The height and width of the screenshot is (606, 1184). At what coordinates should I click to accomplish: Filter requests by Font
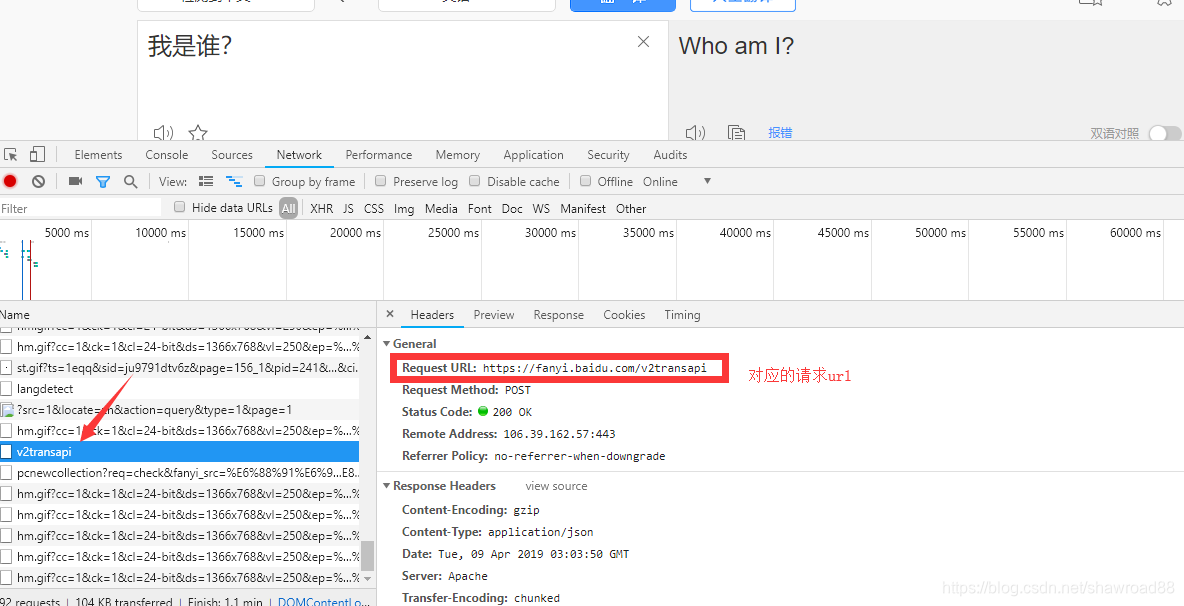point(479,208)
